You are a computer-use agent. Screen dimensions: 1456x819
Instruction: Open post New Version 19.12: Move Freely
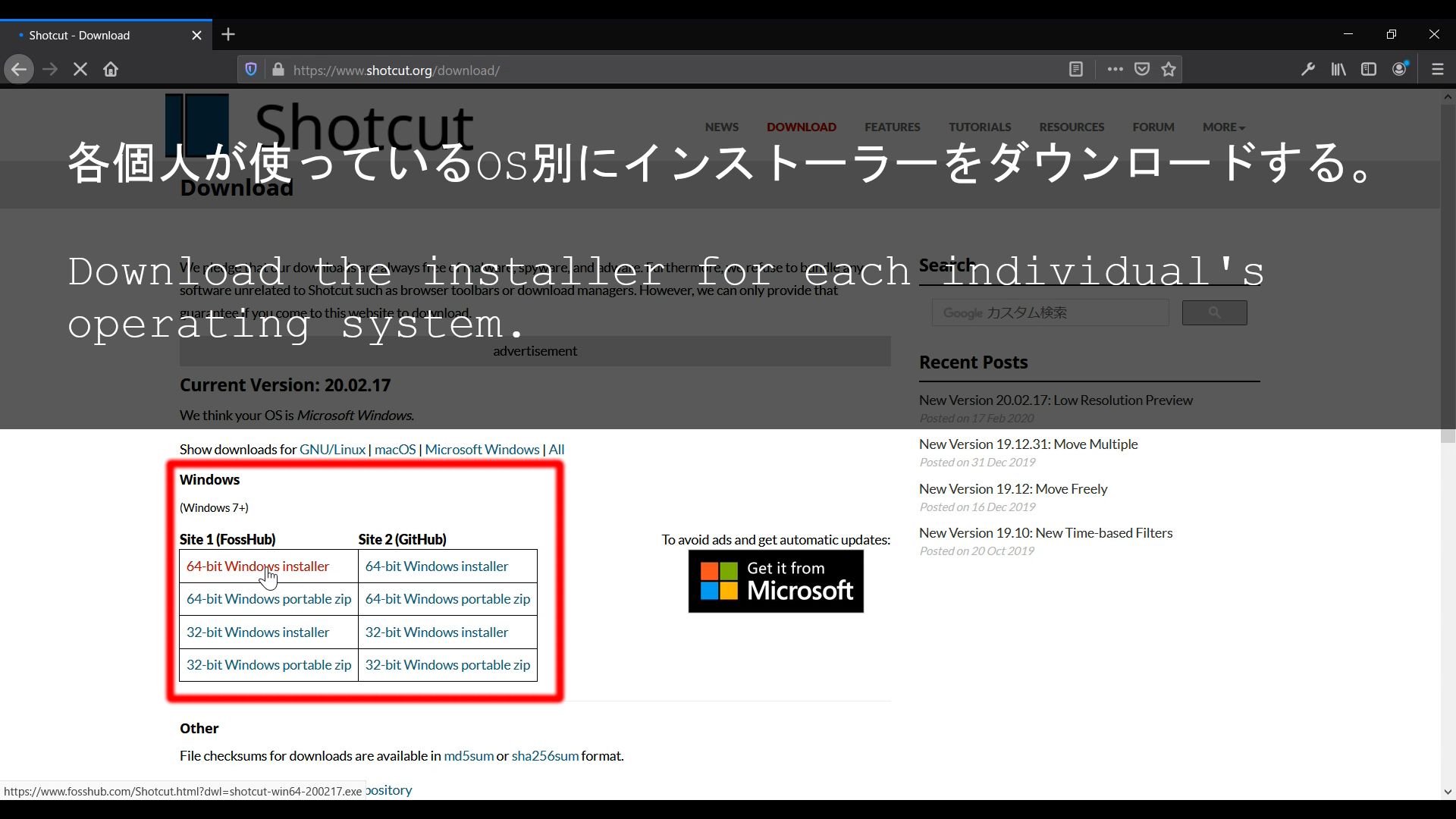(x=1013, y=489)
